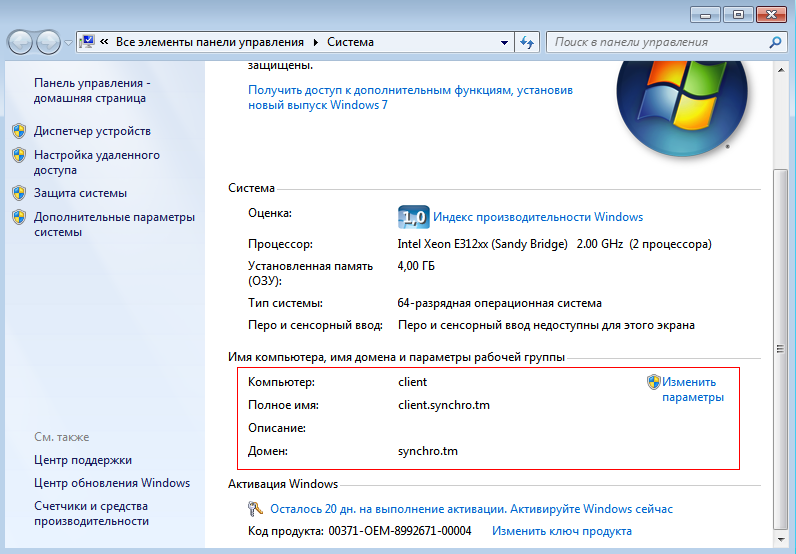Click the scrollbar up arrow
The height and width of the screenshot is (554, 796).
pyautogui.click(x=780, y=70)
